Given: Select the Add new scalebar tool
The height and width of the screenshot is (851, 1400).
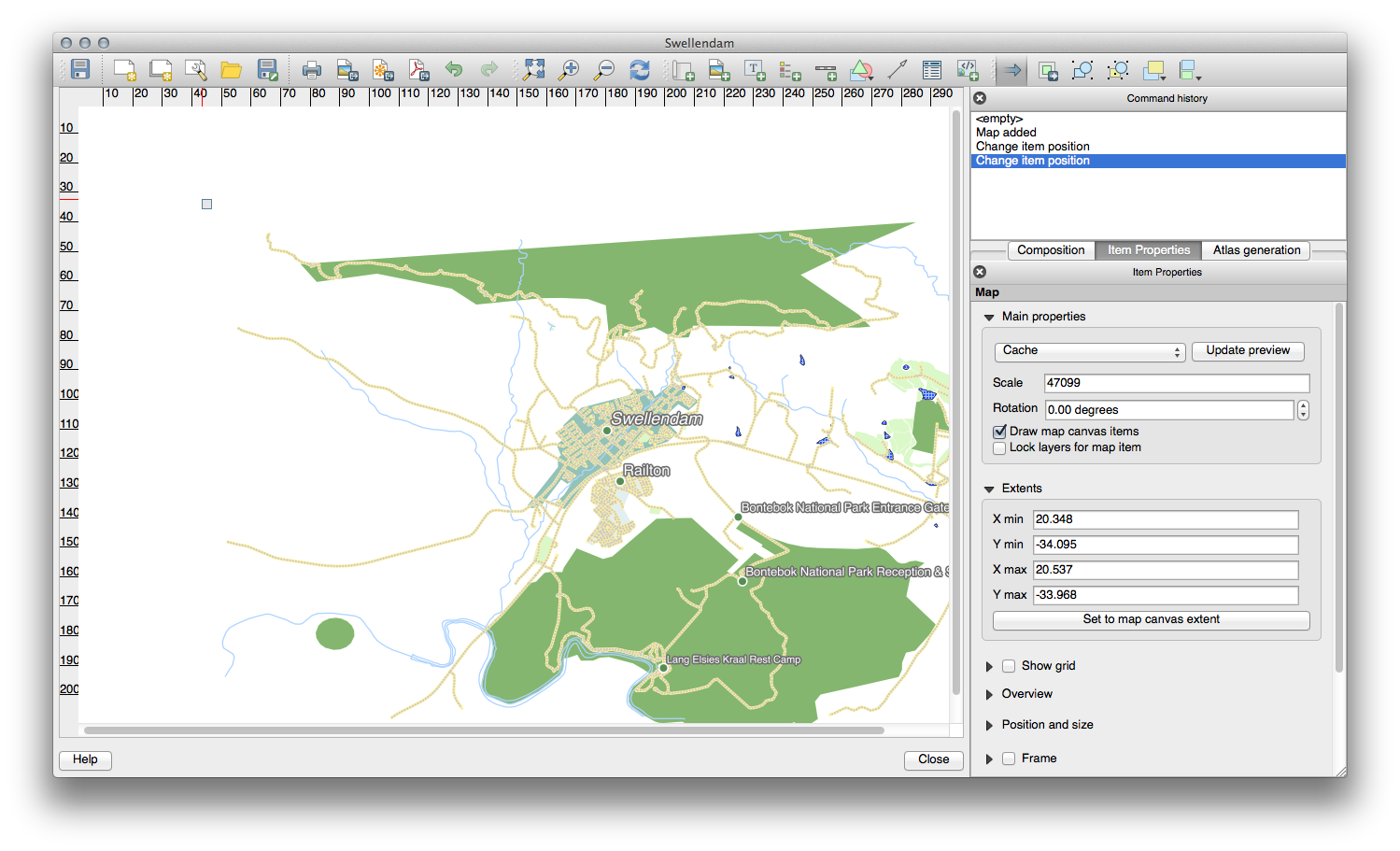Looking at the screenshot, I should point(826,70).
